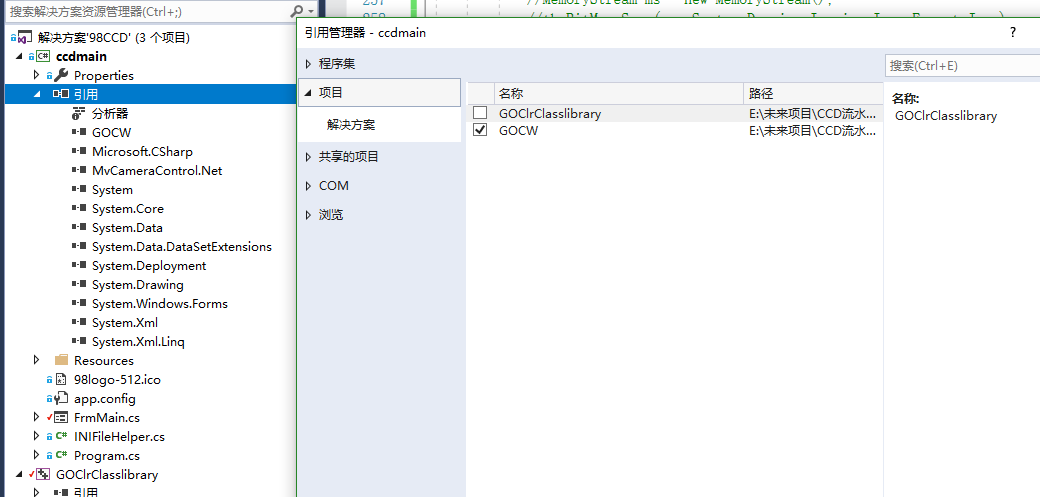The image size is (1040, 497).
Task: Click the 引用 references icon under ccdmain
Action: [61, 94]
